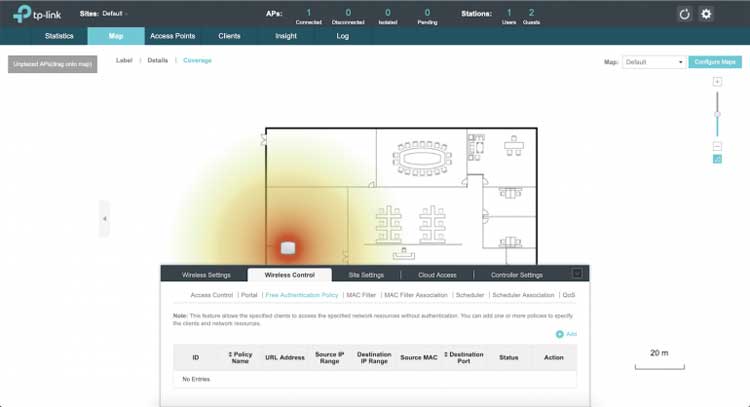Switch to the Access Points tab
750x407 pixels.
(172, 36)
